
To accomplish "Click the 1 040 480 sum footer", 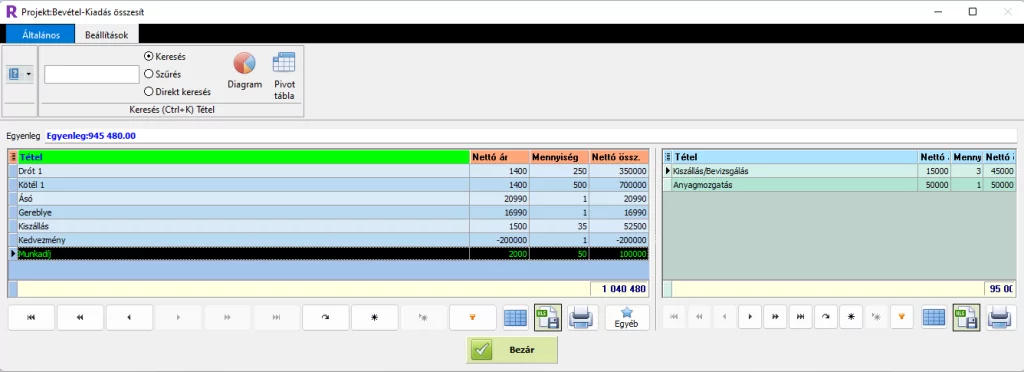I will 618,288.
